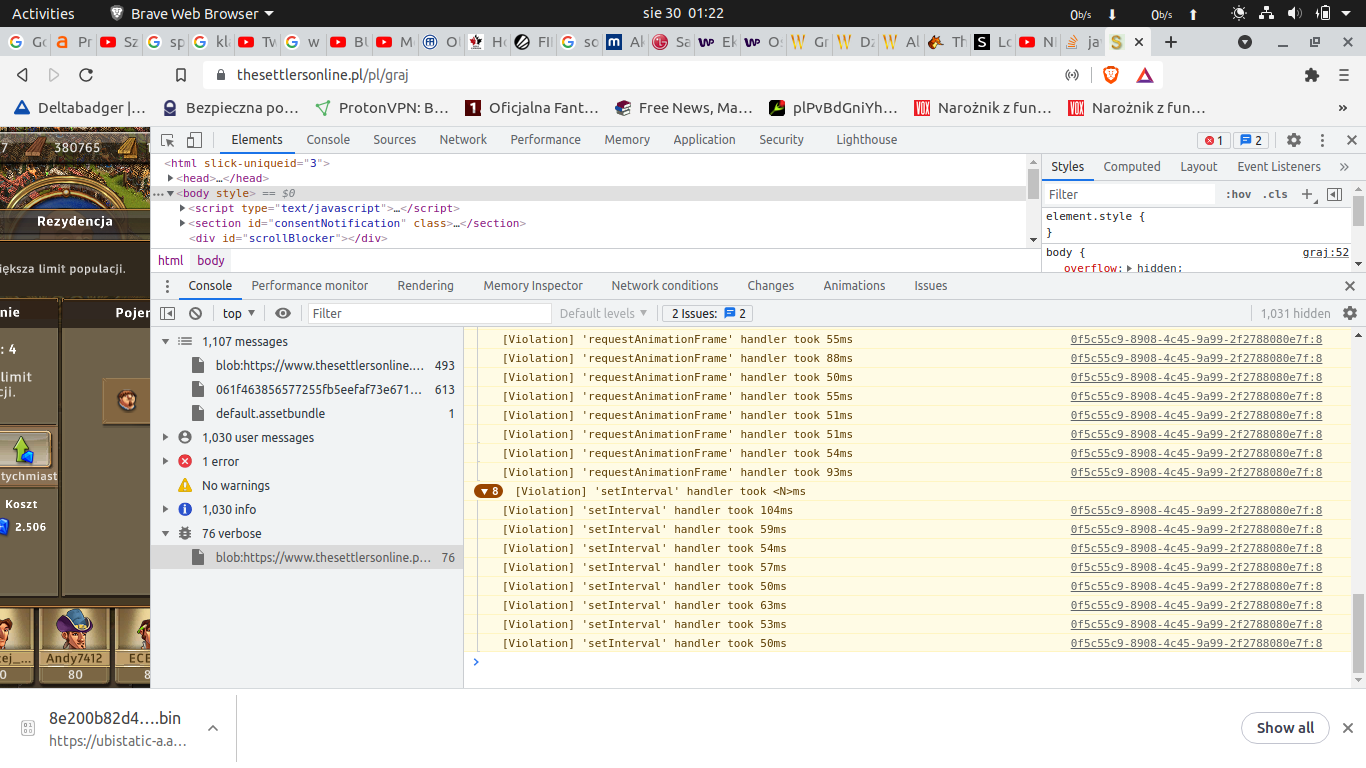Collapse the 1,107 messages group
The height and width of the screenshot is (768, 1366).
166,341
